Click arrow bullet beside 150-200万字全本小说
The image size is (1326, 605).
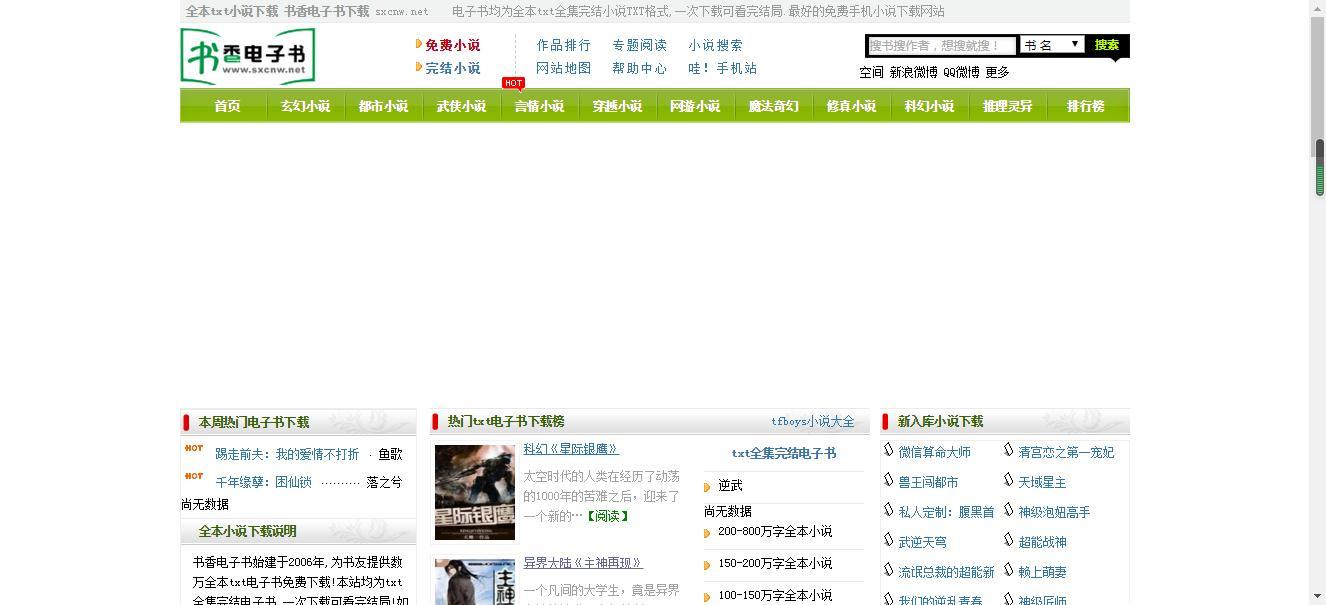point(707,565)
